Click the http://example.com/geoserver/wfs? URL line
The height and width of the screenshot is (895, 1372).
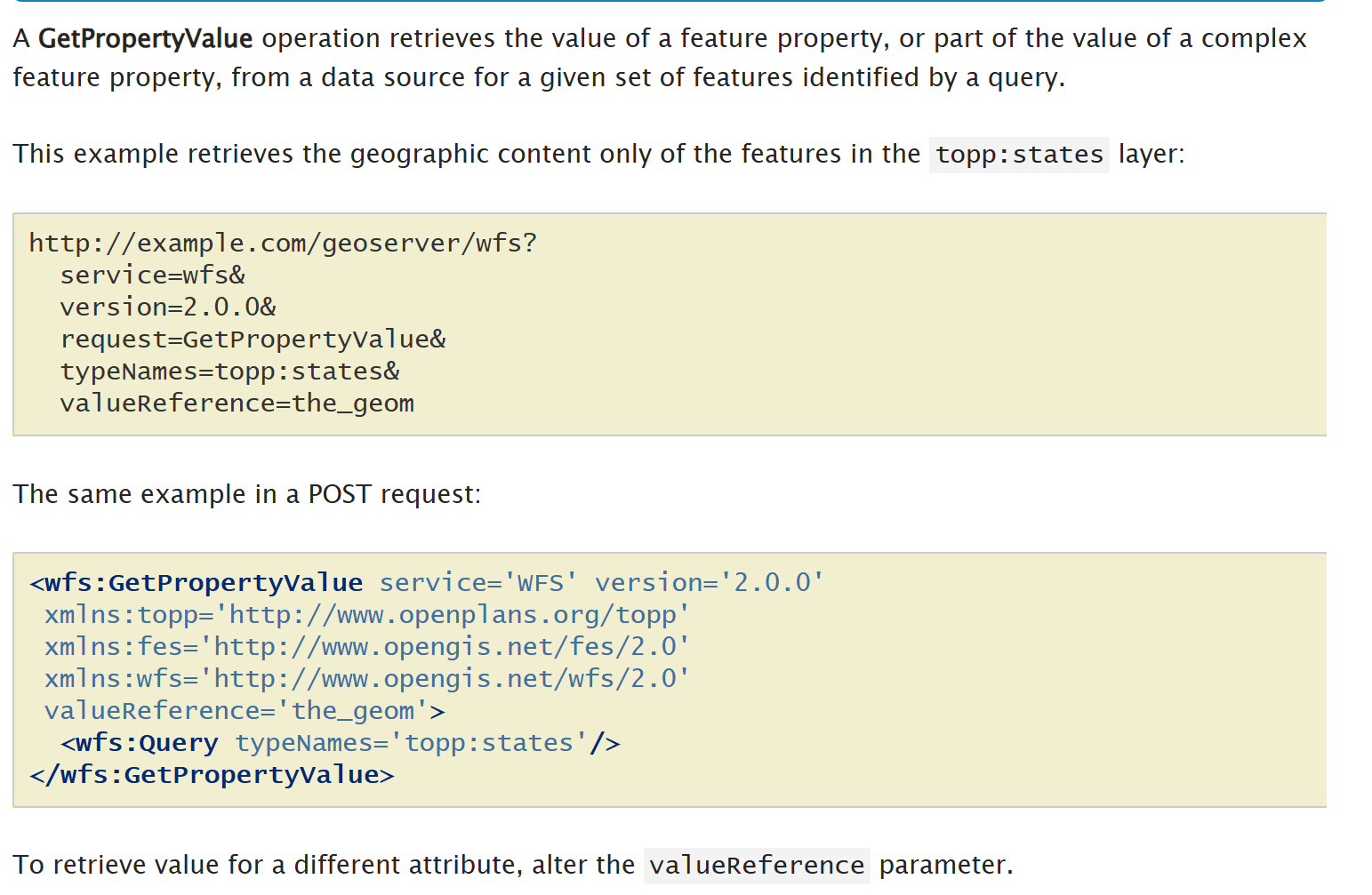283,243
